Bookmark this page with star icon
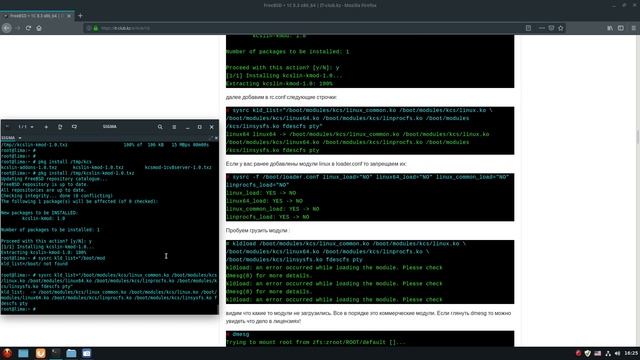This screenshot has height=360, width=640. (x=561, y=28)
